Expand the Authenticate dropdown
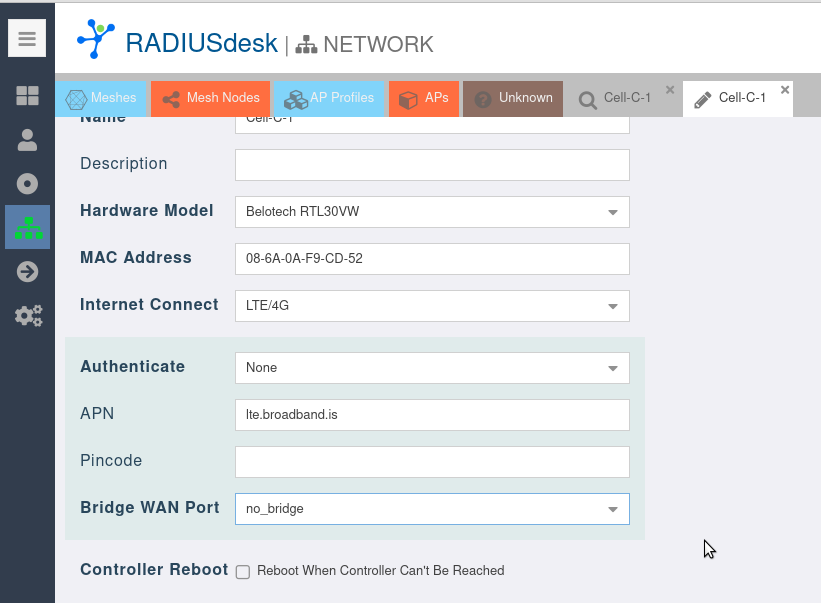The image size is (821, 603). 612,368
